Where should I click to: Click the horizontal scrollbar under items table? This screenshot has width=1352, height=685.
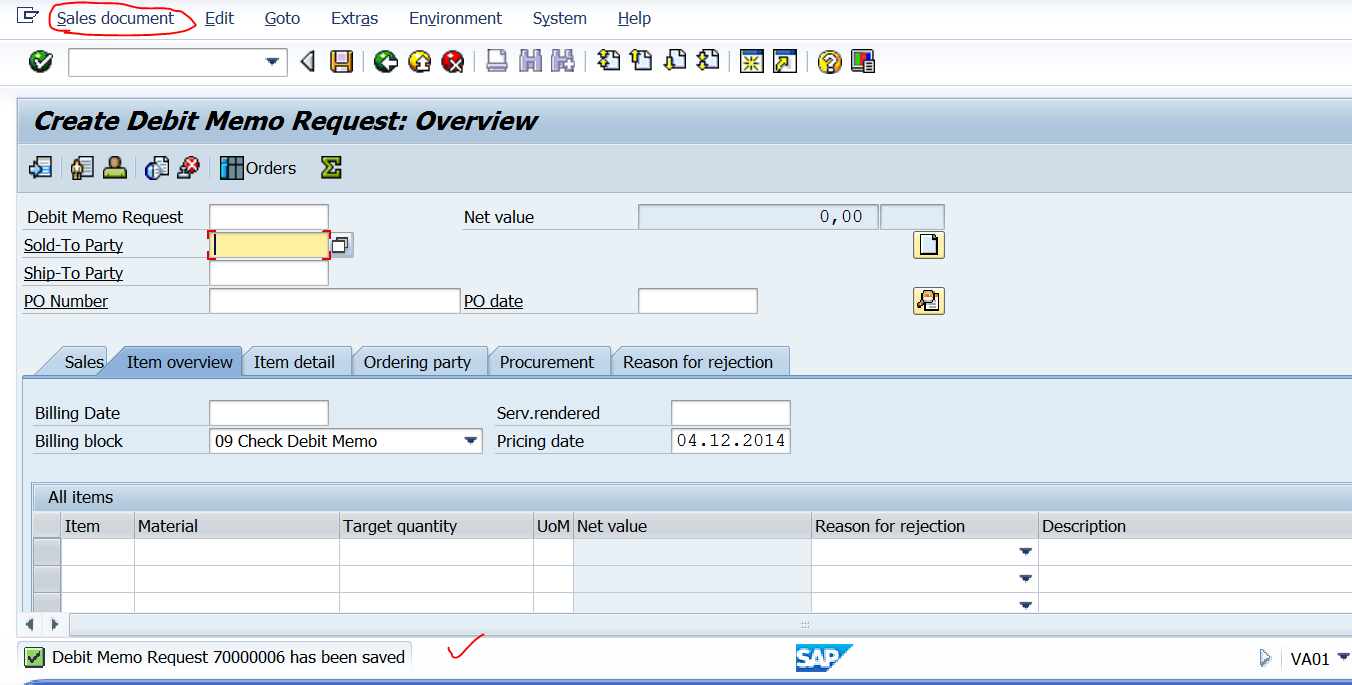tap(700, 624)
